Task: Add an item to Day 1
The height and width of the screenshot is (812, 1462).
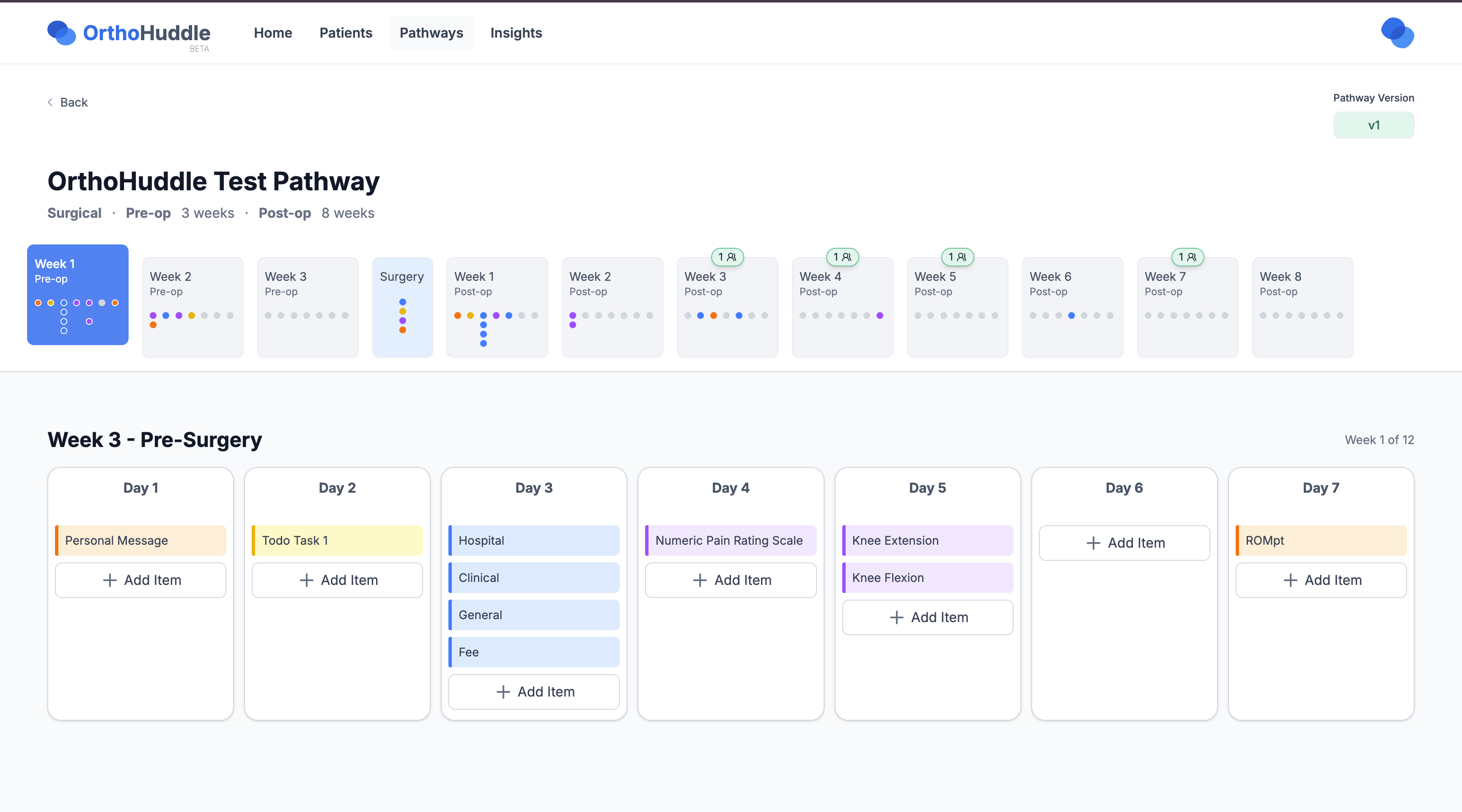Action: tap(140, 580)
